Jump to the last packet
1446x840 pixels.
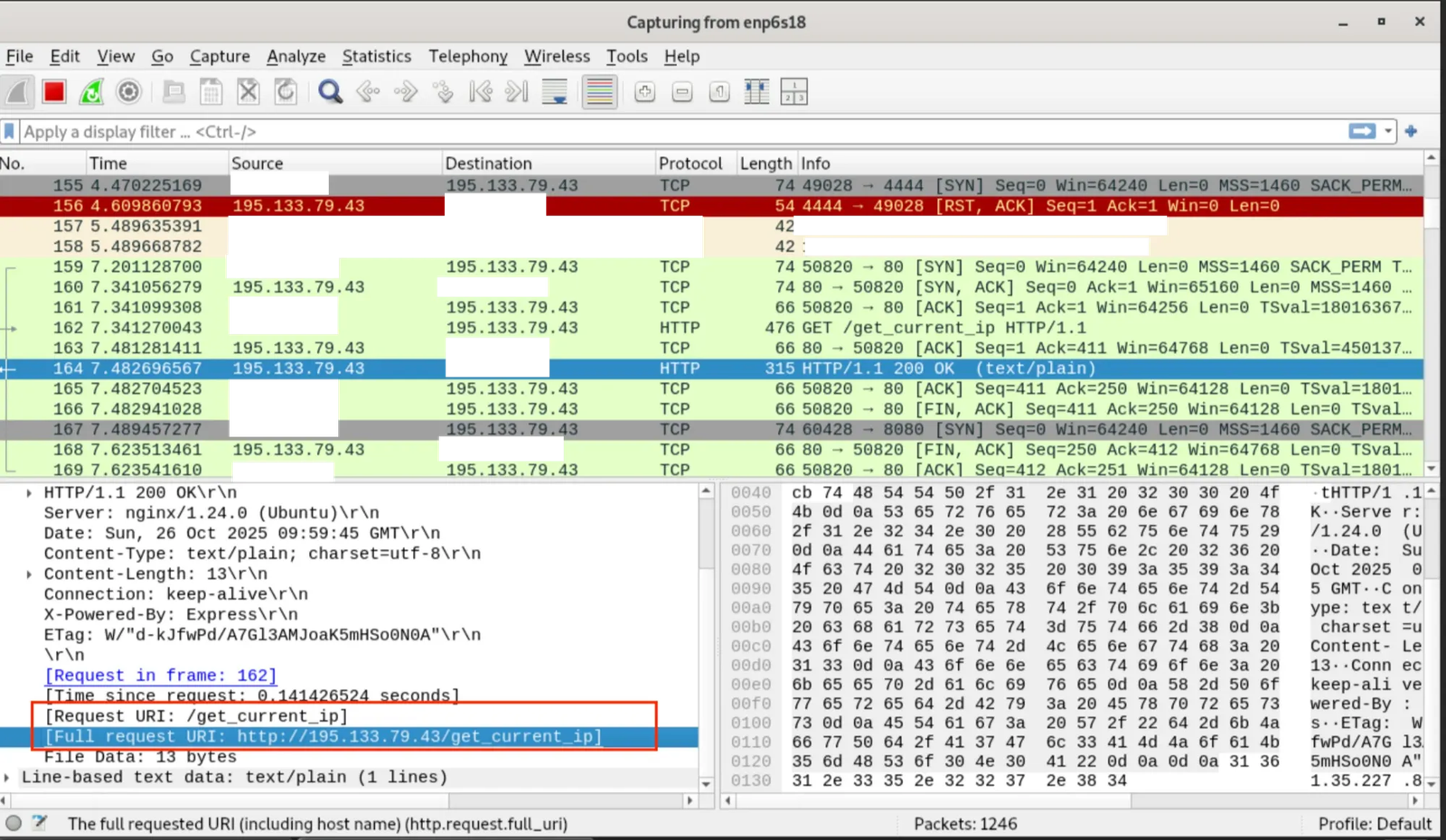click(x=517, y=91)
